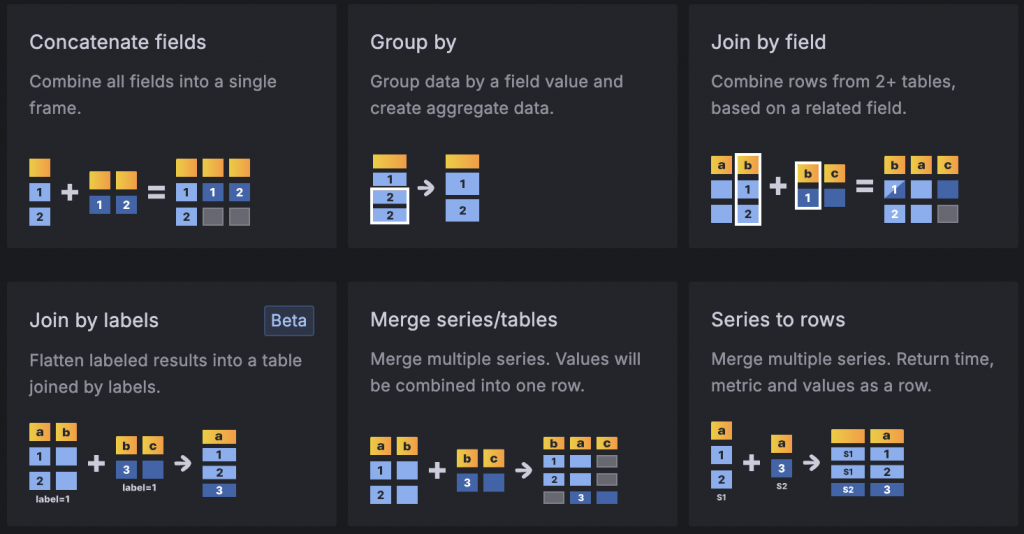Click the Group by diagram illustration
The height and width of the screenshot is (534, 1024).
425,188
